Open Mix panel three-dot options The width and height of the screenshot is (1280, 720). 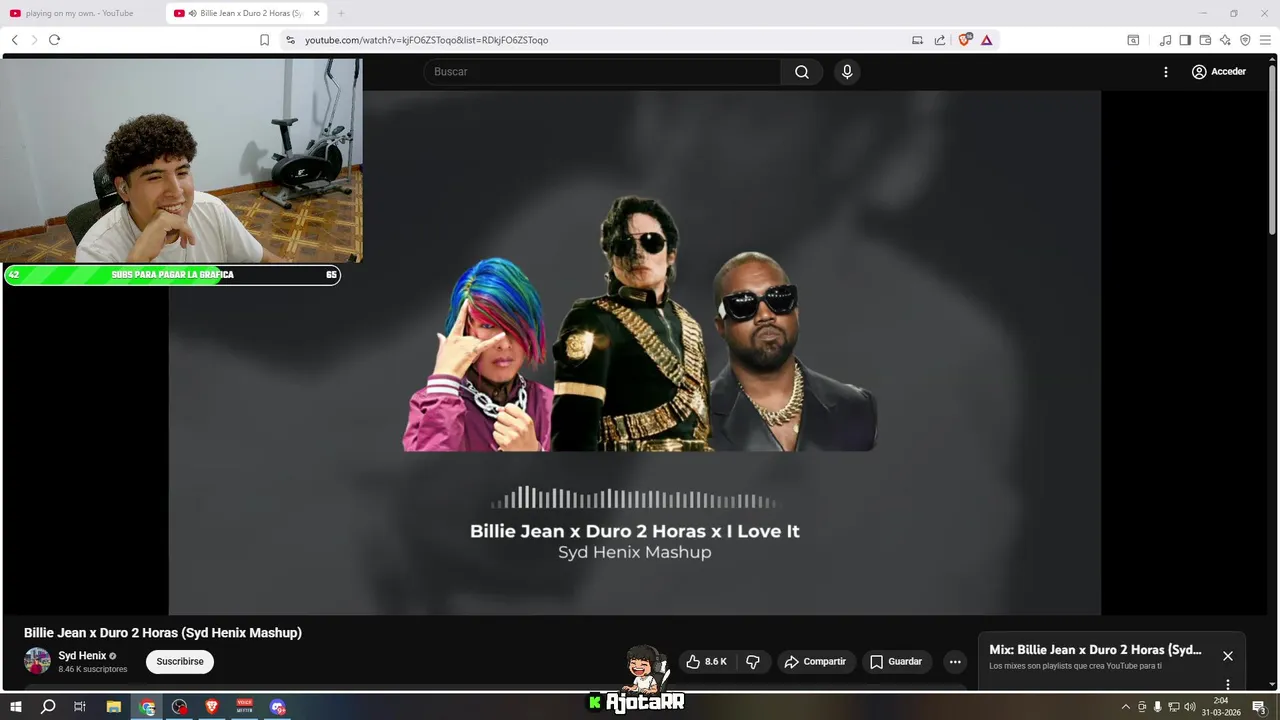[x=1228, y=685]
